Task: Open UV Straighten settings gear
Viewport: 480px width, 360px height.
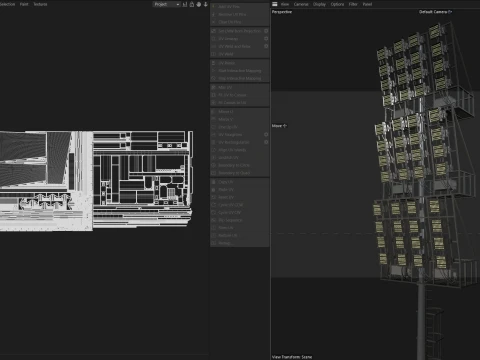Action: [x=266, y=135]
